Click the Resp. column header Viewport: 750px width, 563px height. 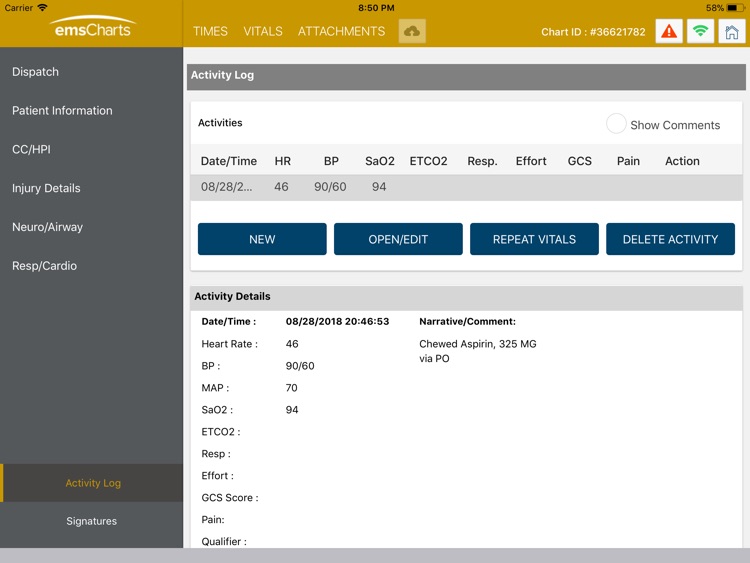tap(482, 161)
